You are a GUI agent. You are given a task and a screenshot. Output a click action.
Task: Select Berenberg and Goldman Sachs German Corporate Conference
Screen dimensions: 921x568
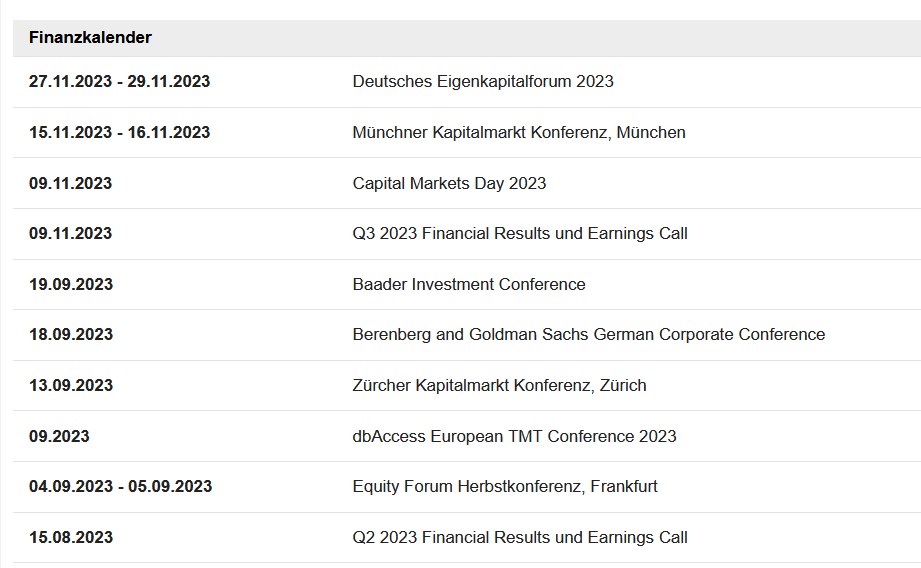(x=589, y=334)
